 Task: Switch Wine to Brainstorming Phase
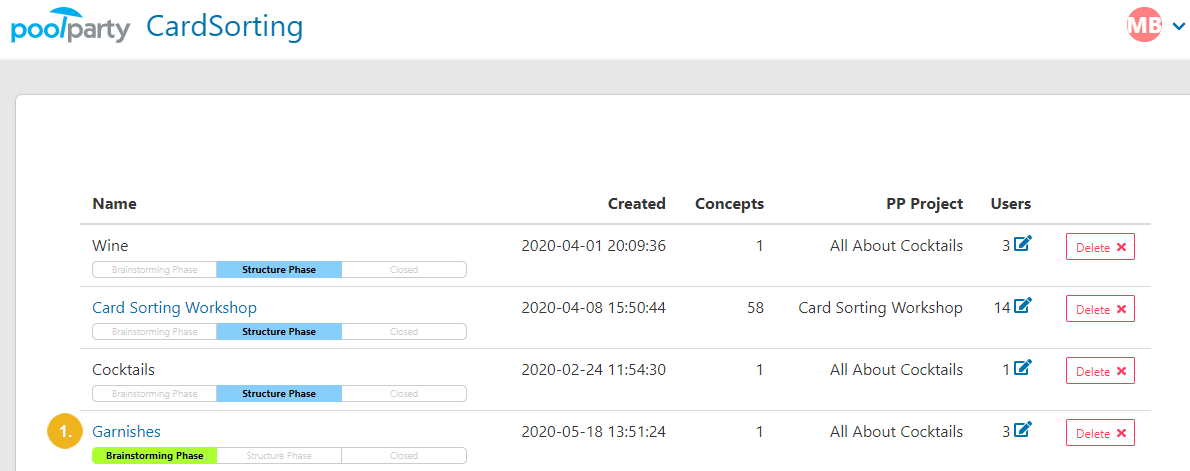click(154, 269)
